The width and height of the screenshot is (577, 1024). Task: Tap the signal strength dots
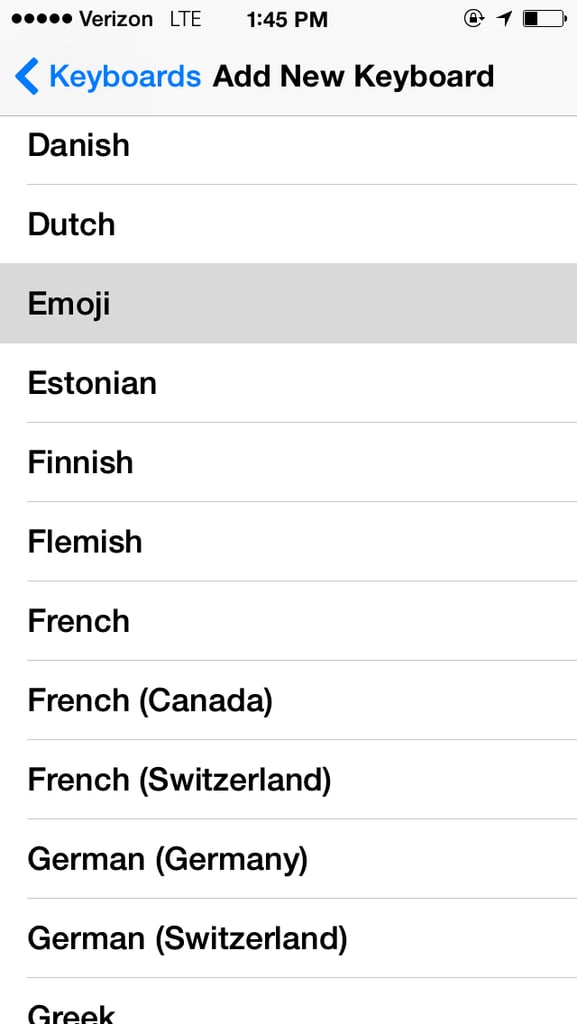point(41,19)
